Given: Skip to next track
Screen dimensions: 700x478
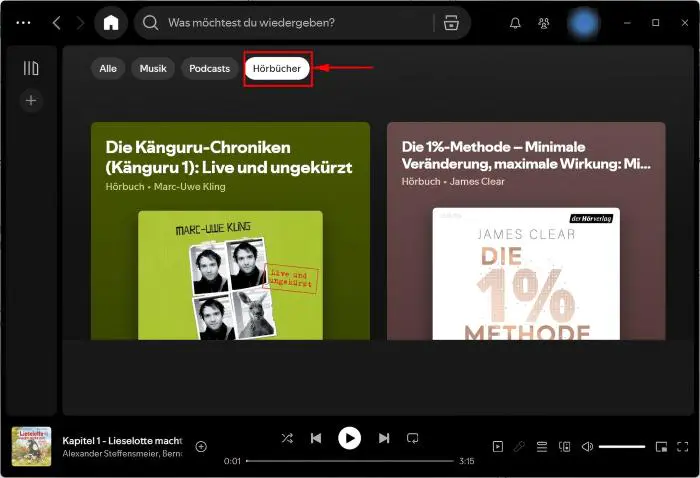Looking at the screenshot, I should point(384,438).
